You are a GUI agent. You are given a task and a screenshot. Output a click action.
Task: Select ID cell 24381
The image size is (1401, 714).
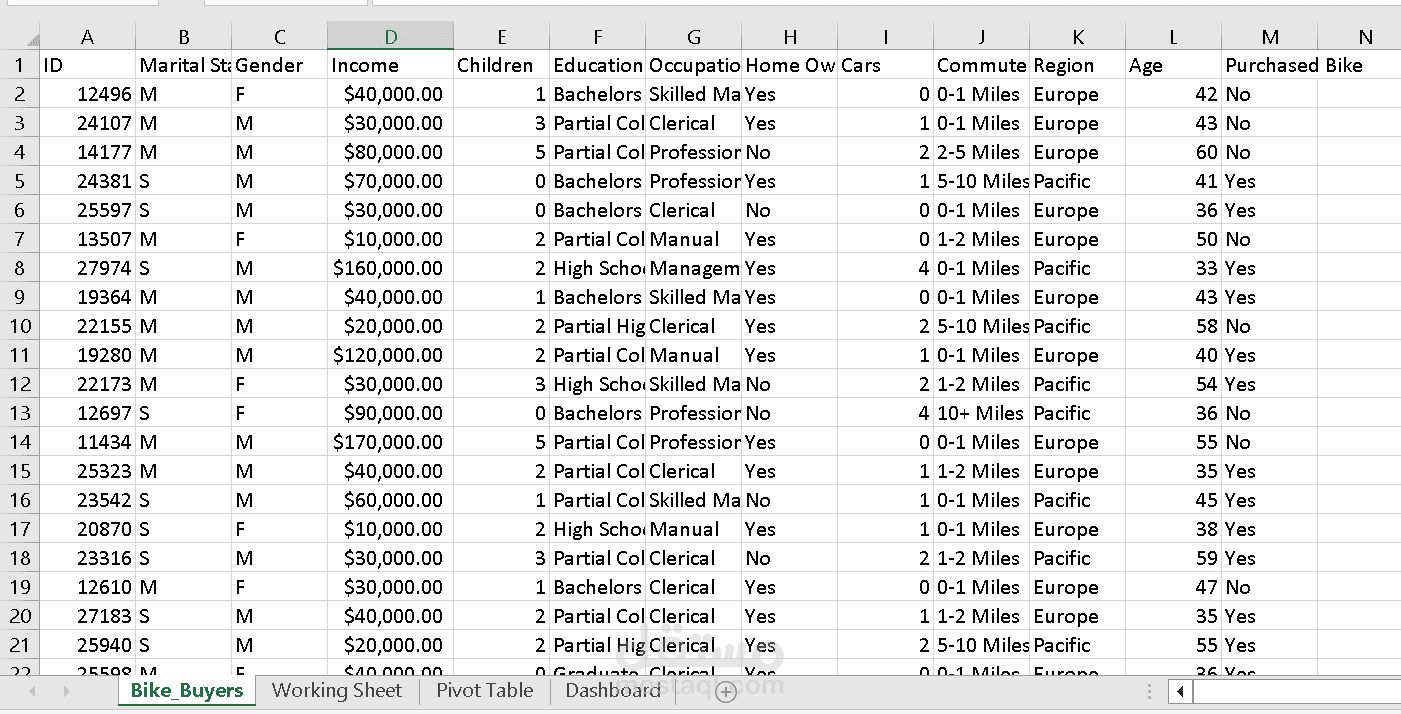click(x=88, y=181)
